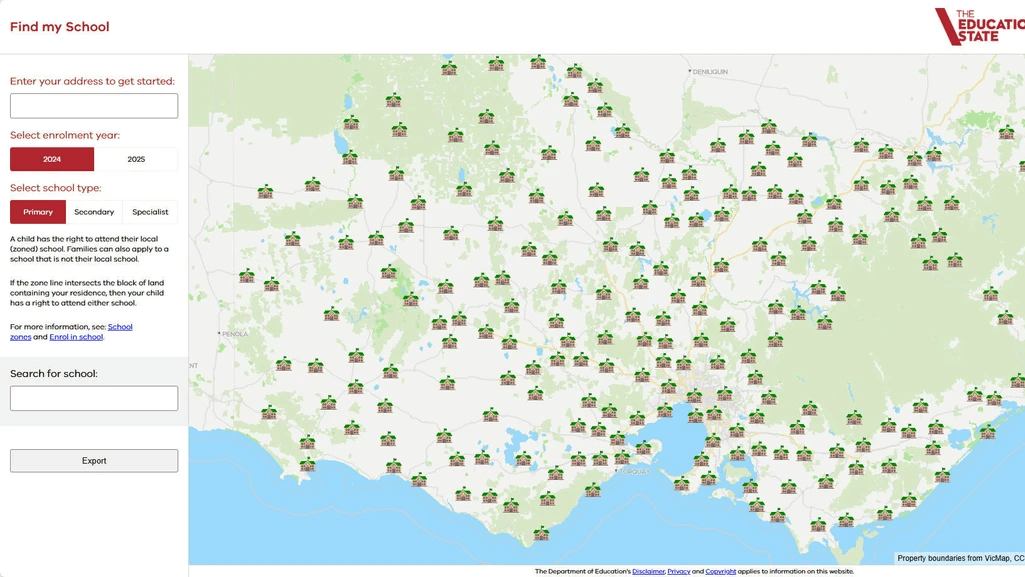Click the Search for school field

[x=93, y=397]
